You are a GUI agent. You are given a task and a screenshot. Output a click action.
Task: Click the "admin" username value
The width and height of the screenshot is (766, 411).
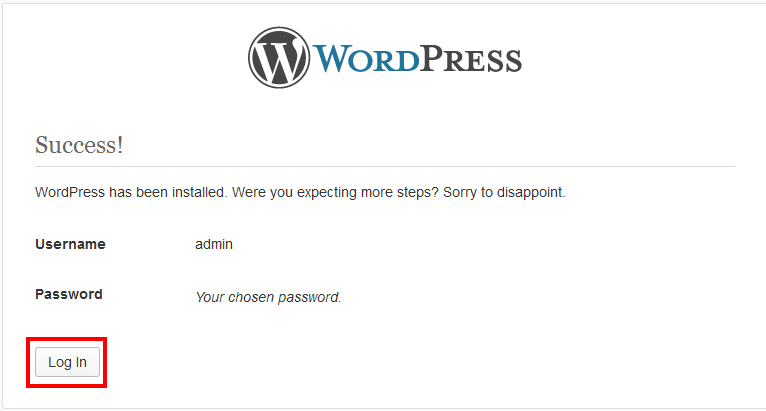214,244
